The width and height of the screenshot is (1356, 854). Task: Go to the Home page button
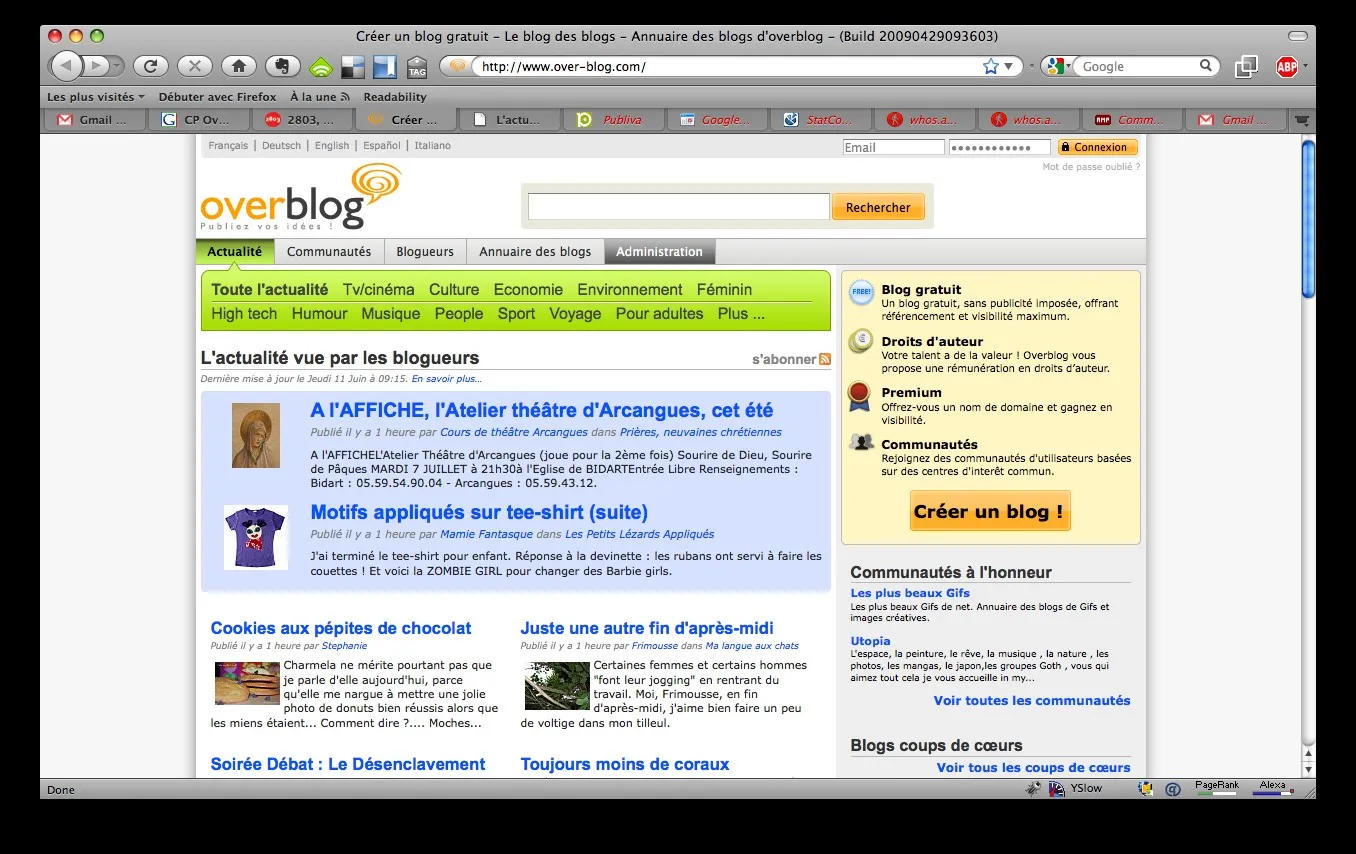click(x=238, y=66)
